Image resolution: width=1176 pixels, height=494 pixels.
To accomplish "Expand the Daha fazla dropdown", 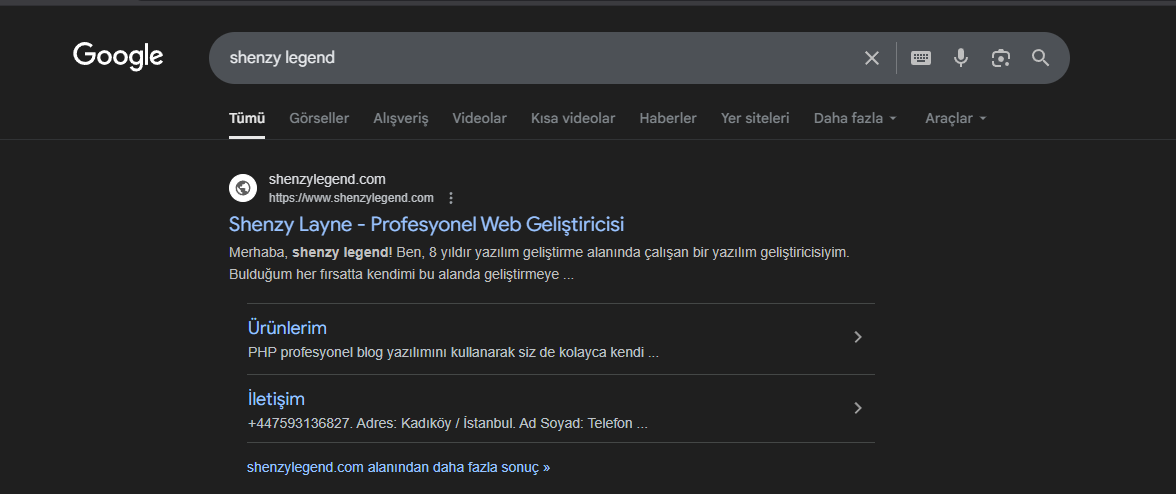I will (855, 118).
